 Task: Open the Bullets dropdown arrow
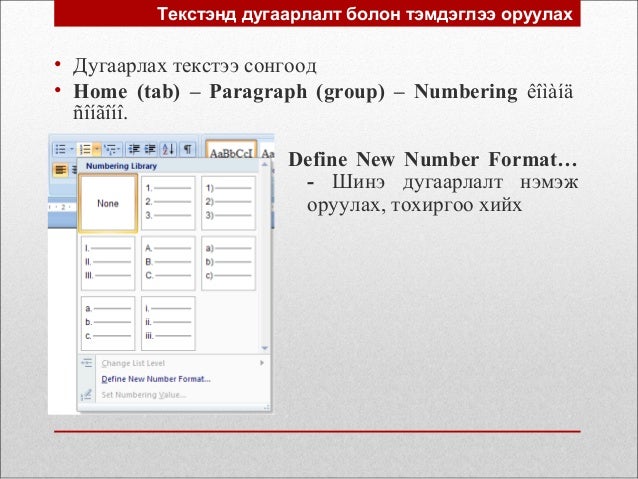click(x=72, y=149)
